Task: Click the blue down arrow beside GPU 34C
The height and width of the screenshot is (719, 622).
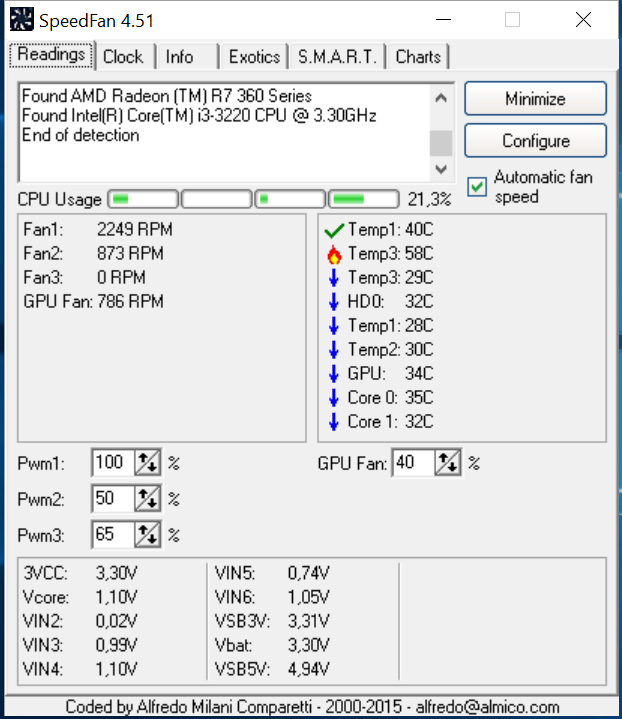Action: tap(334, 374)
